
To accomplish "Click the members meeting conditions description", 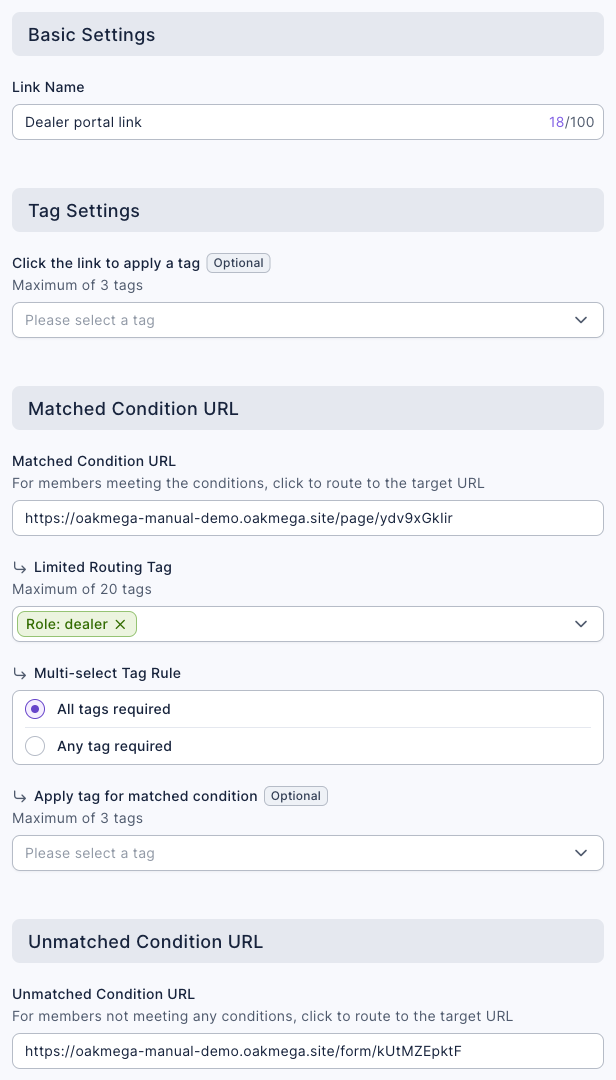I will pyautogui.click(x=248, y=484).
